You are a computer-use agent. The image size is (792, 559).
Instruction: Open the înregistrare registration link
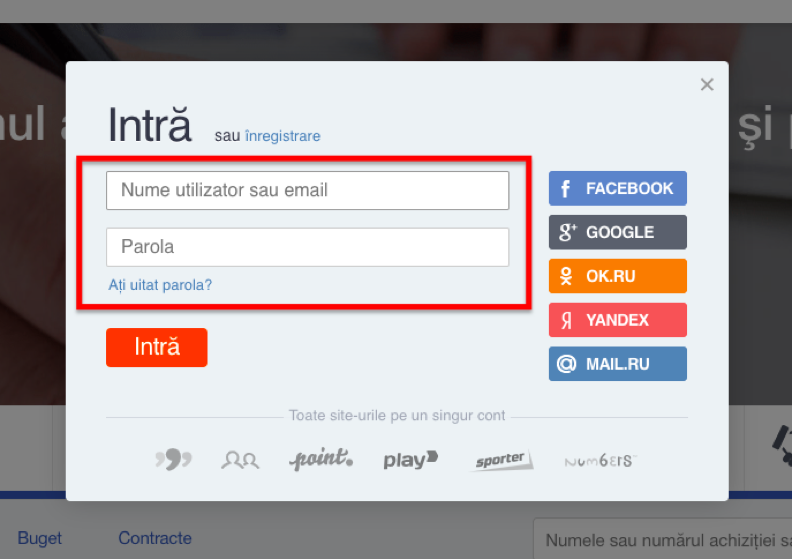coord(282,136)
